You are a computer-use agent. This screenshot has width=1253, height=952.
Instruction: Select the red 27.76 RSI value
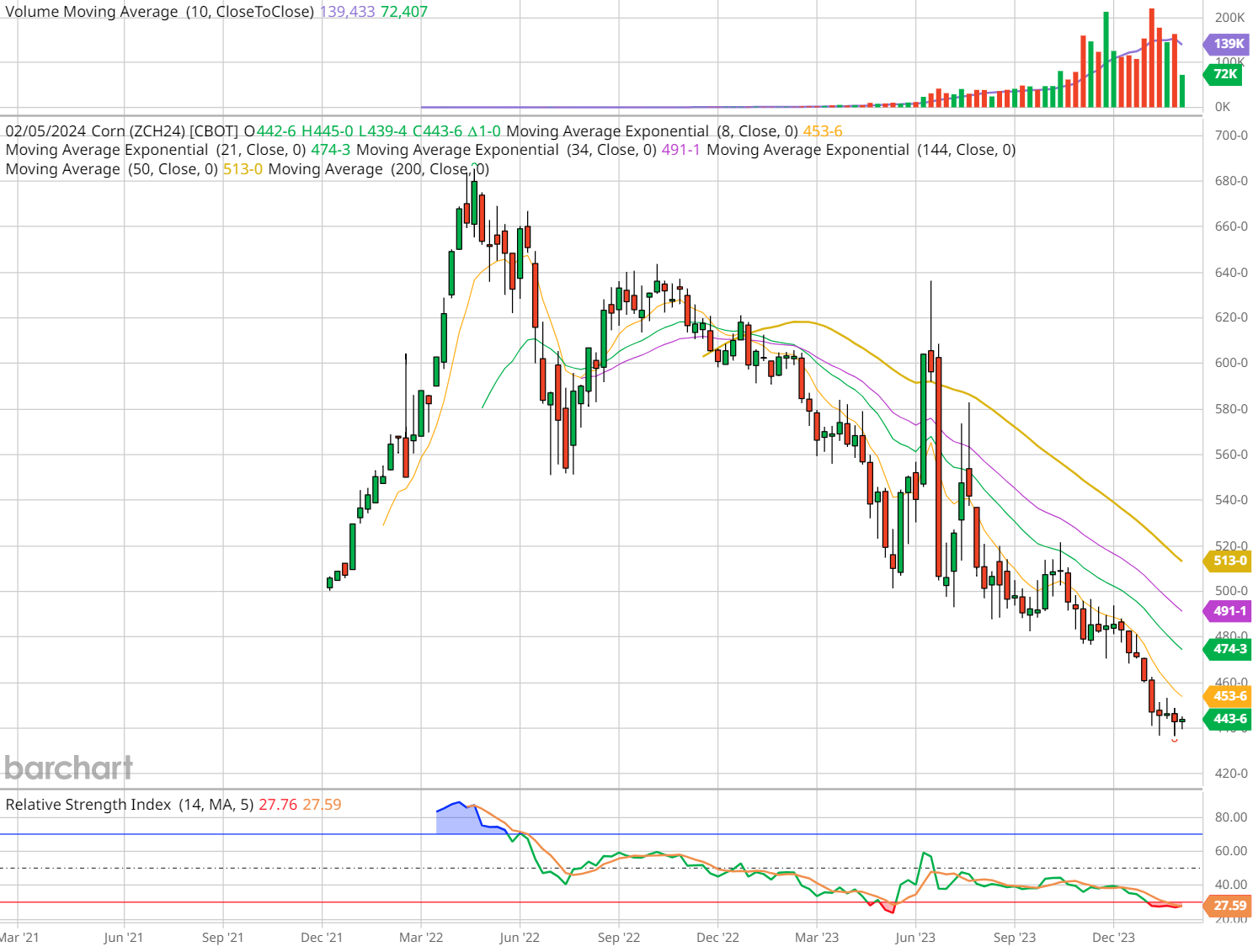click(278, 805)
